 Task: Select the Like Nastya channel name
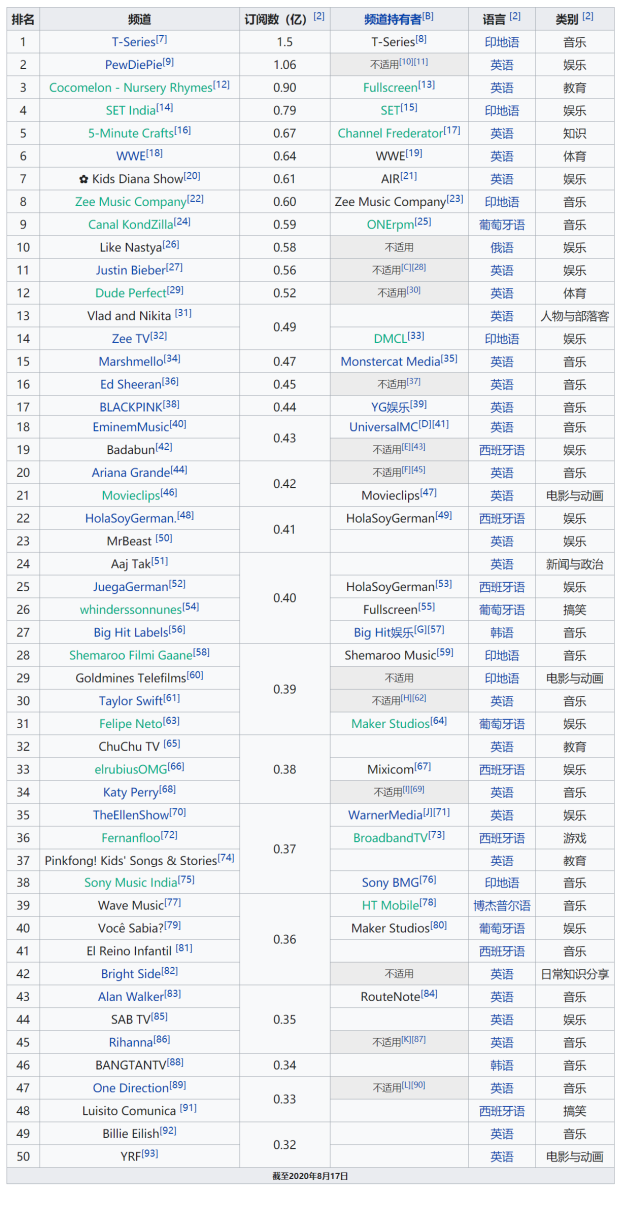click(x=131, y=248)
